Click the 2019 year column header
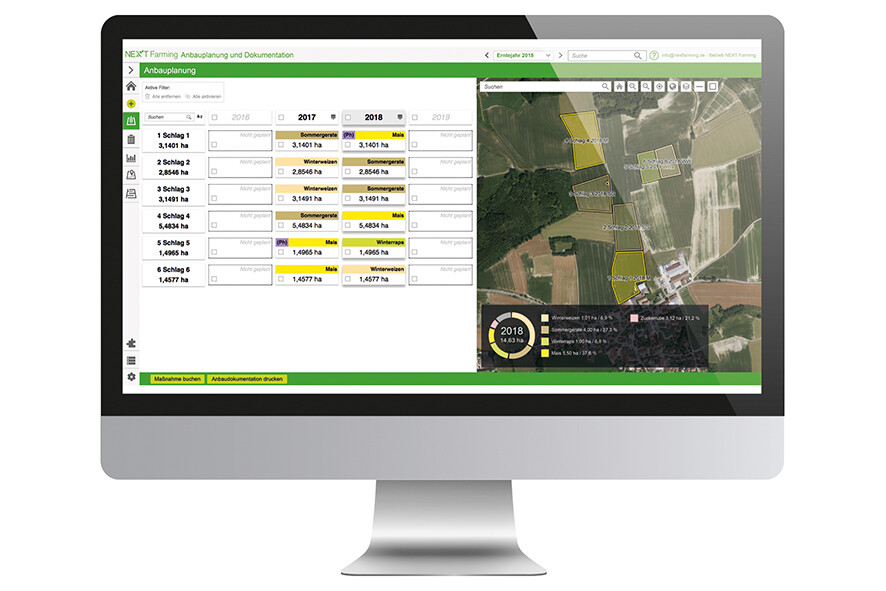This screenshot has height=591, width=886. (441, 117)
